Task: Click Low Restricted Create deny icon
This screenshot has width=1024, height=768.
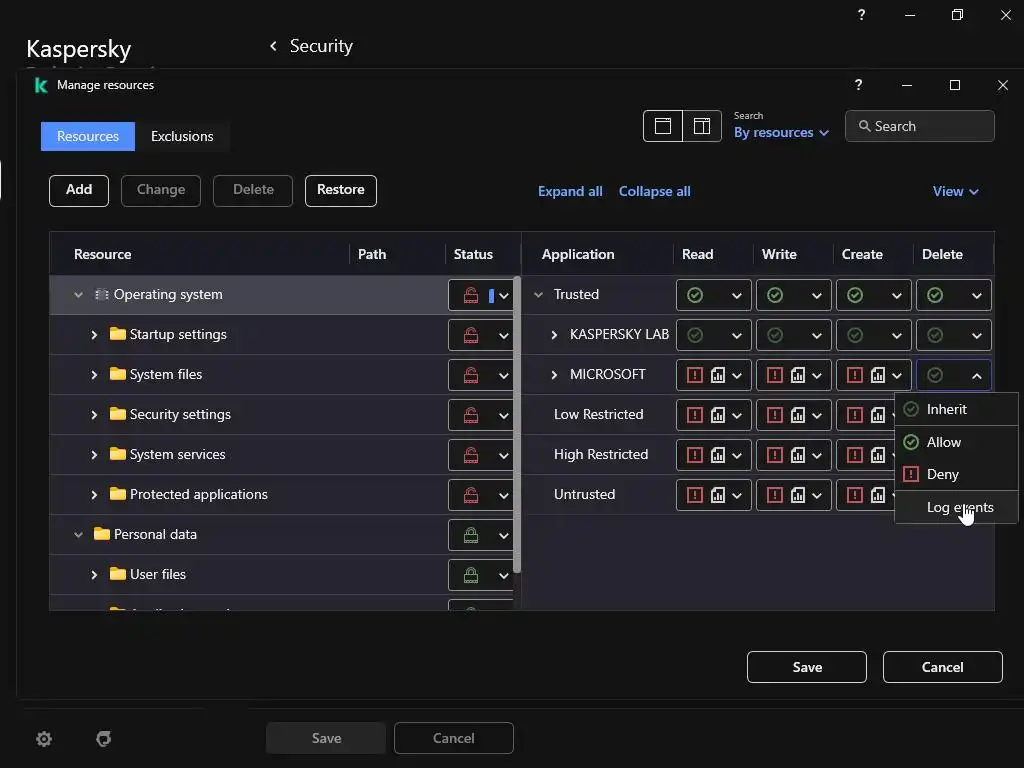Action: coord(854,415)
